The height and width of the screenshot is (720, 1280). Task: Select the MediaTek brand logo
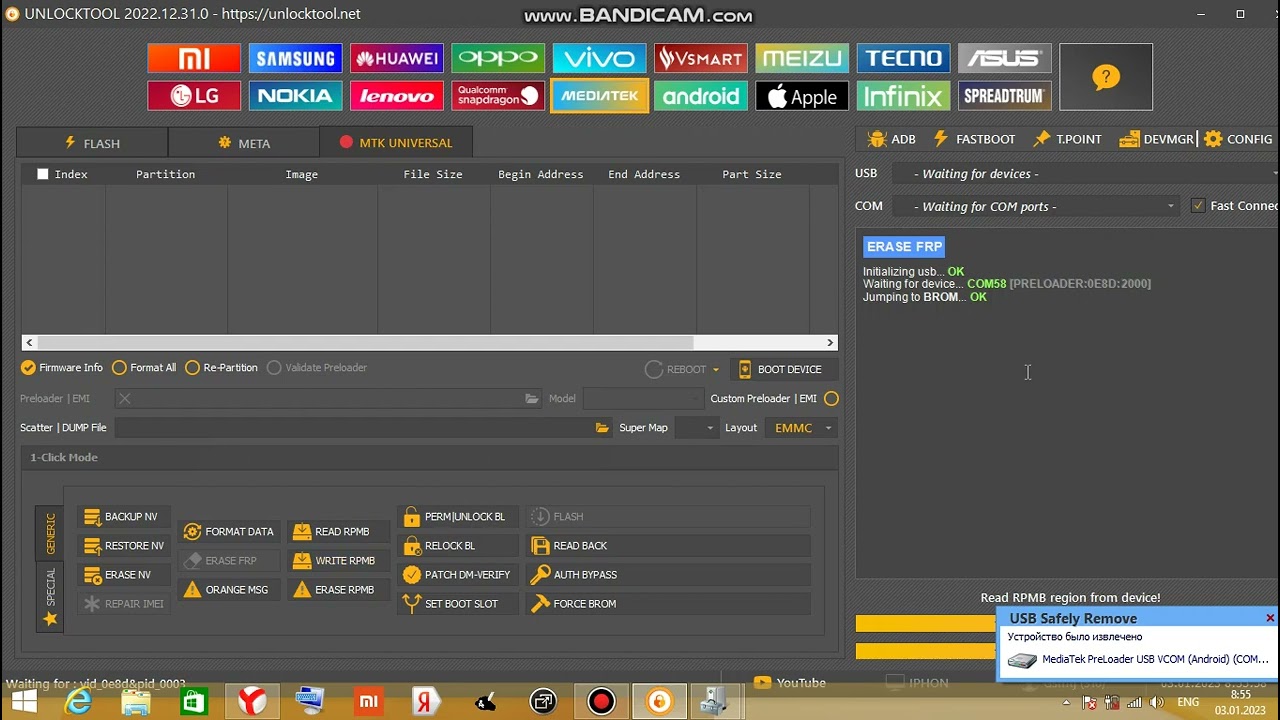point(599,96)
